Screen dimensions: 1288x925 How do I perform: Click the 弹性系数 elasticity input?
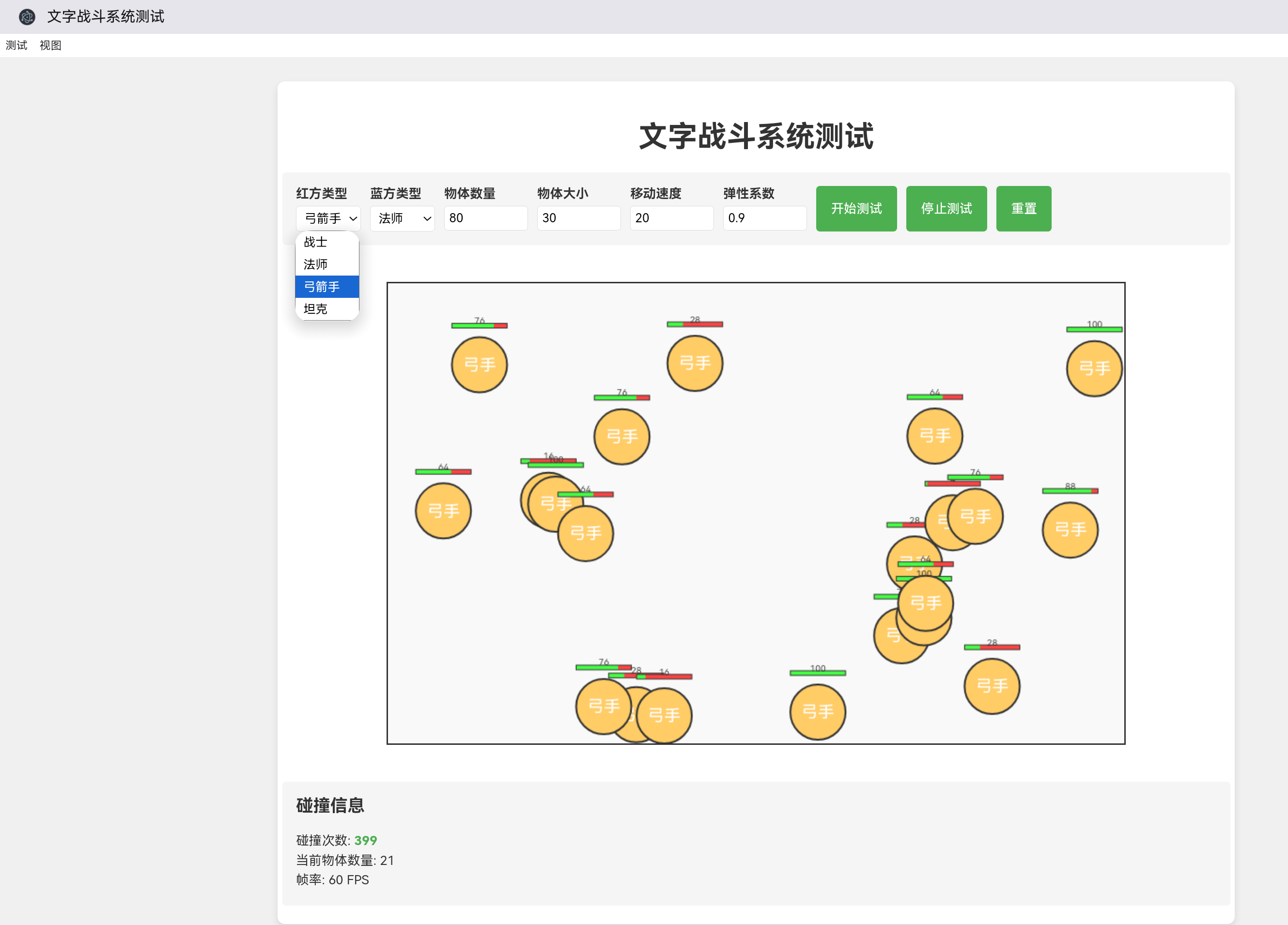(x=764, y=218)
